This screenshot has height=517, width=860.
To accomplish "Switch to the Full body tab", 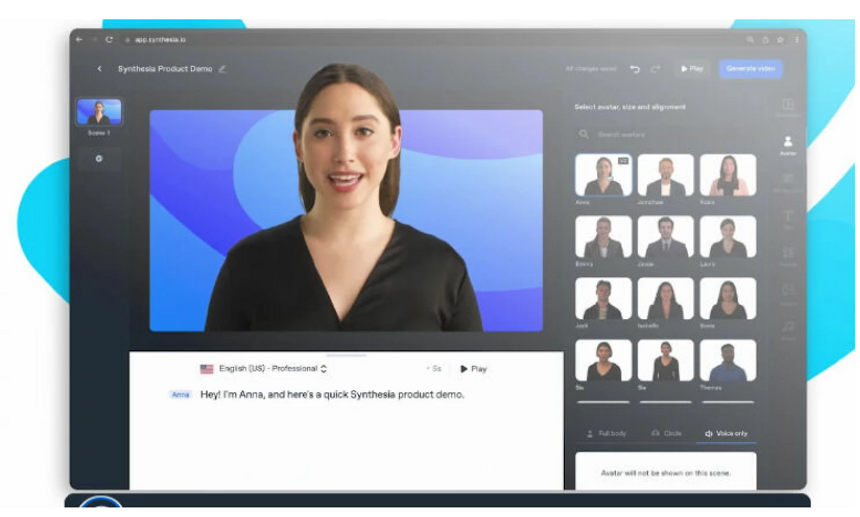I will coord(607,433).
